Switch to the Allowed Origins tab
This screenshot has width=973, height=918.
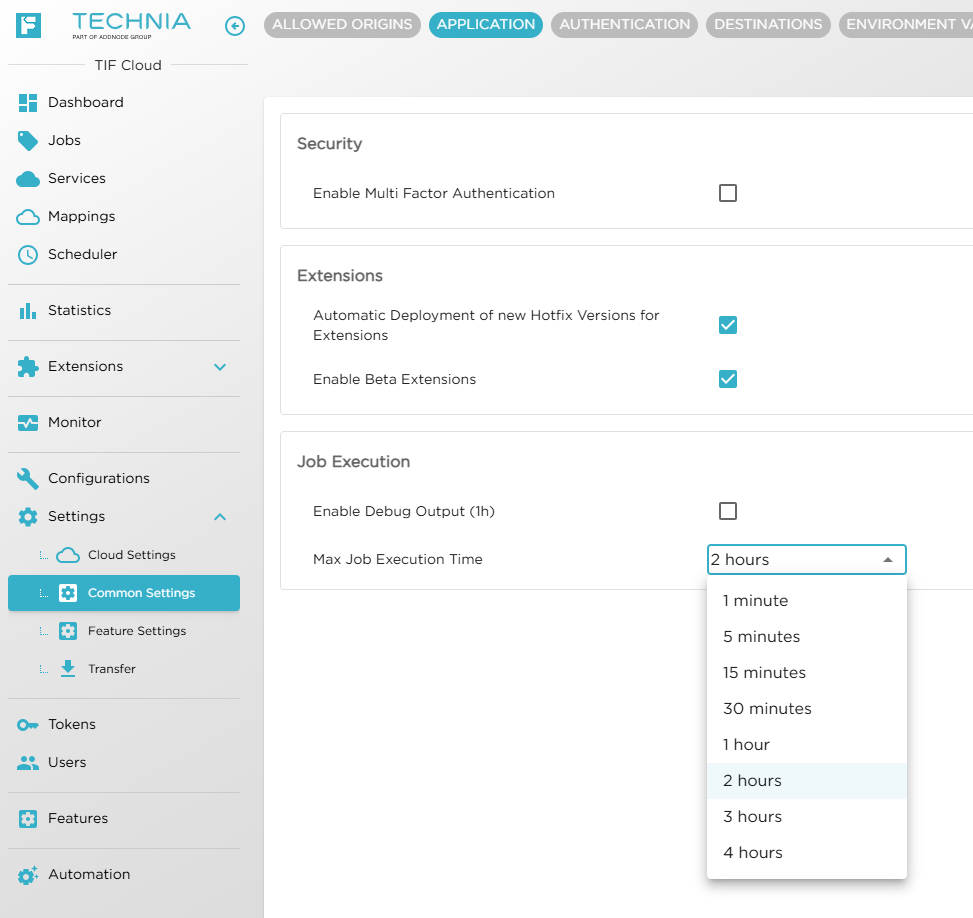click(342, 25)
